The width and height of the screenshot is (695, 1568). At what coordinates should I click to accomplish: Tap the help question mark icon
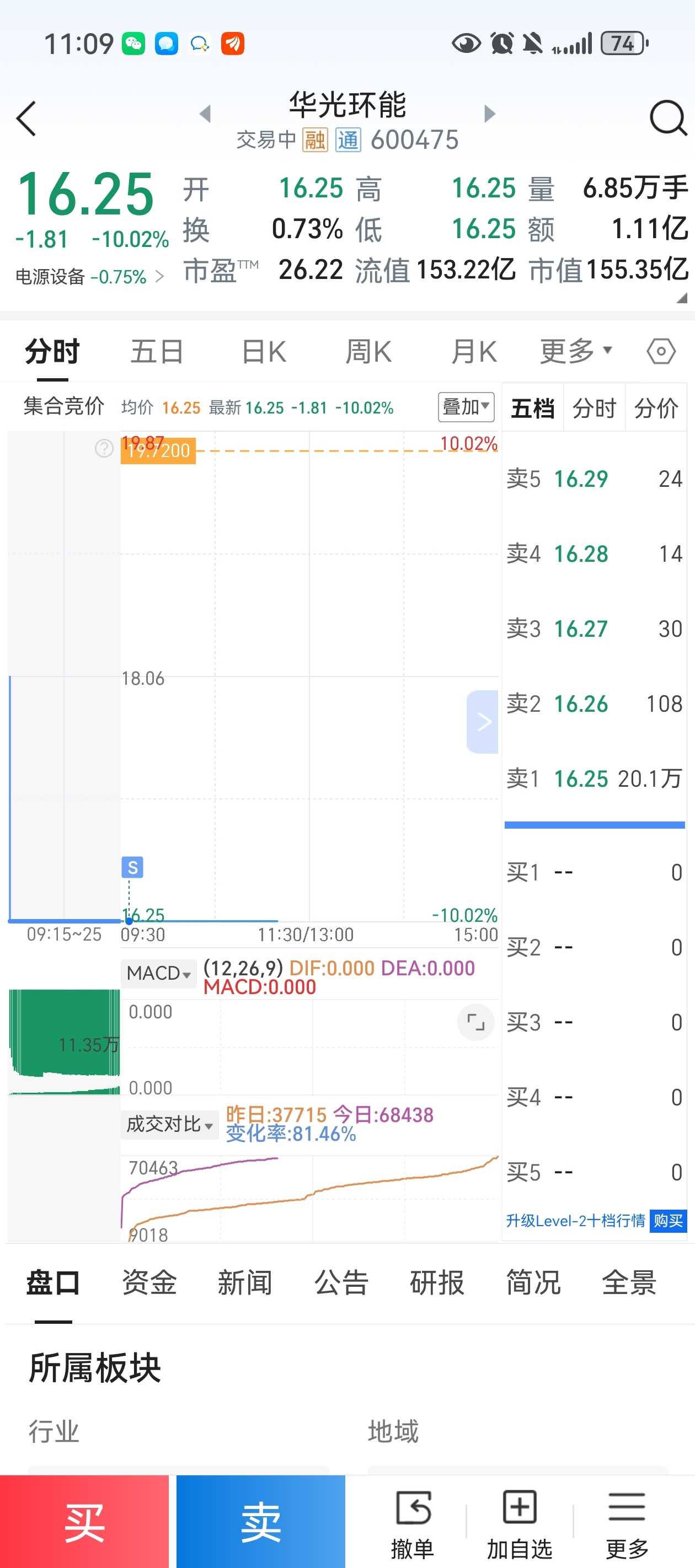104,448
